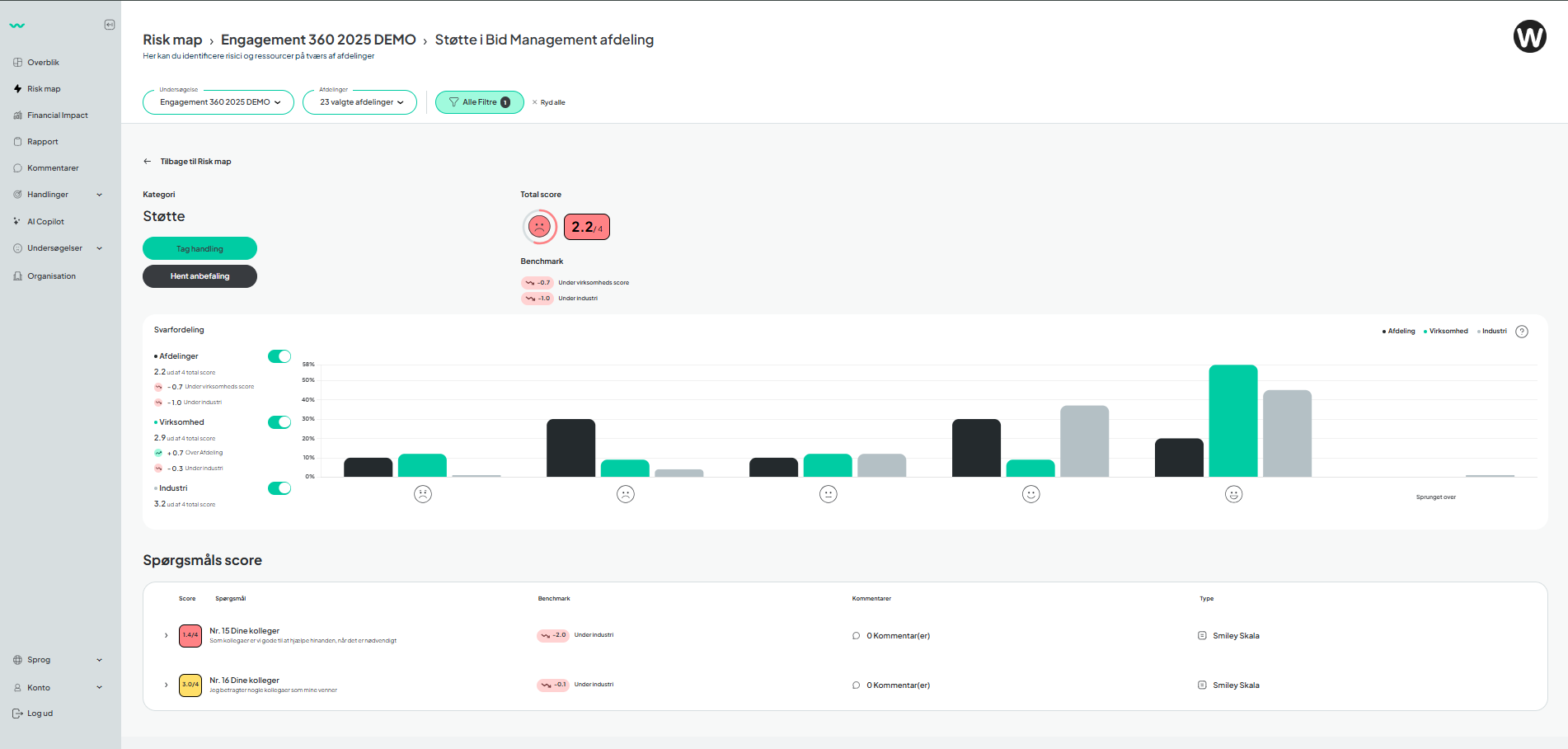Open the Konto menu in sidebar
1568x749 pixels.
58,688
